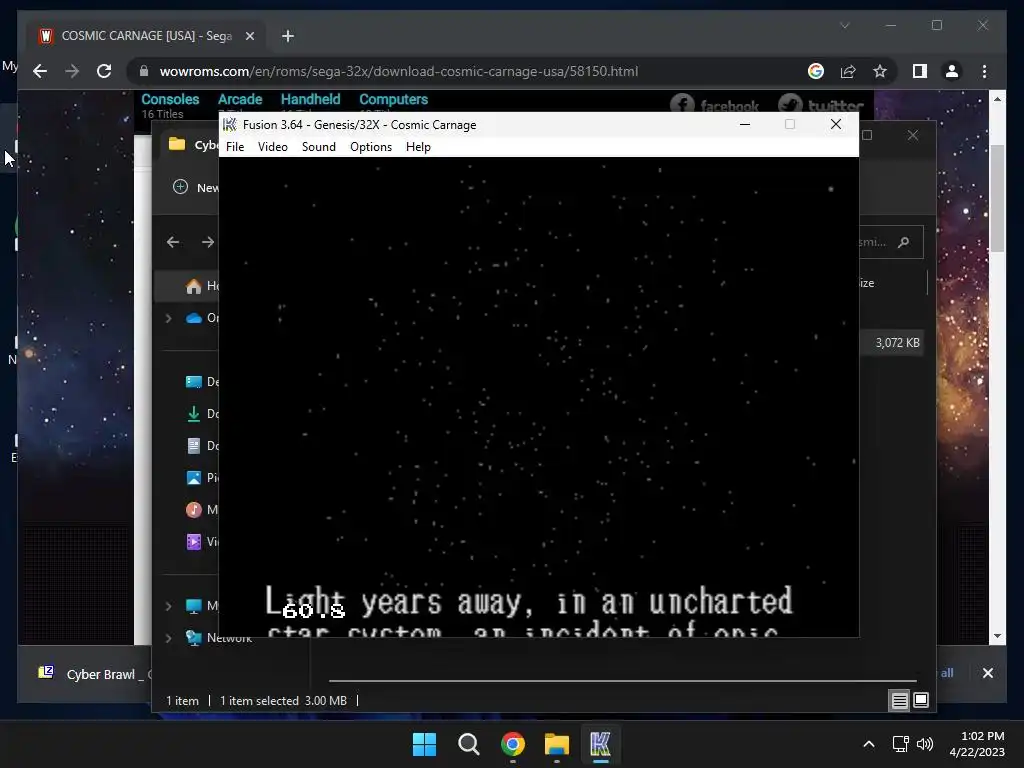The width and height of the screenshot is (1024, 768).
Task: Open the Arcade link on wowroms
Action: pos(240,99)
